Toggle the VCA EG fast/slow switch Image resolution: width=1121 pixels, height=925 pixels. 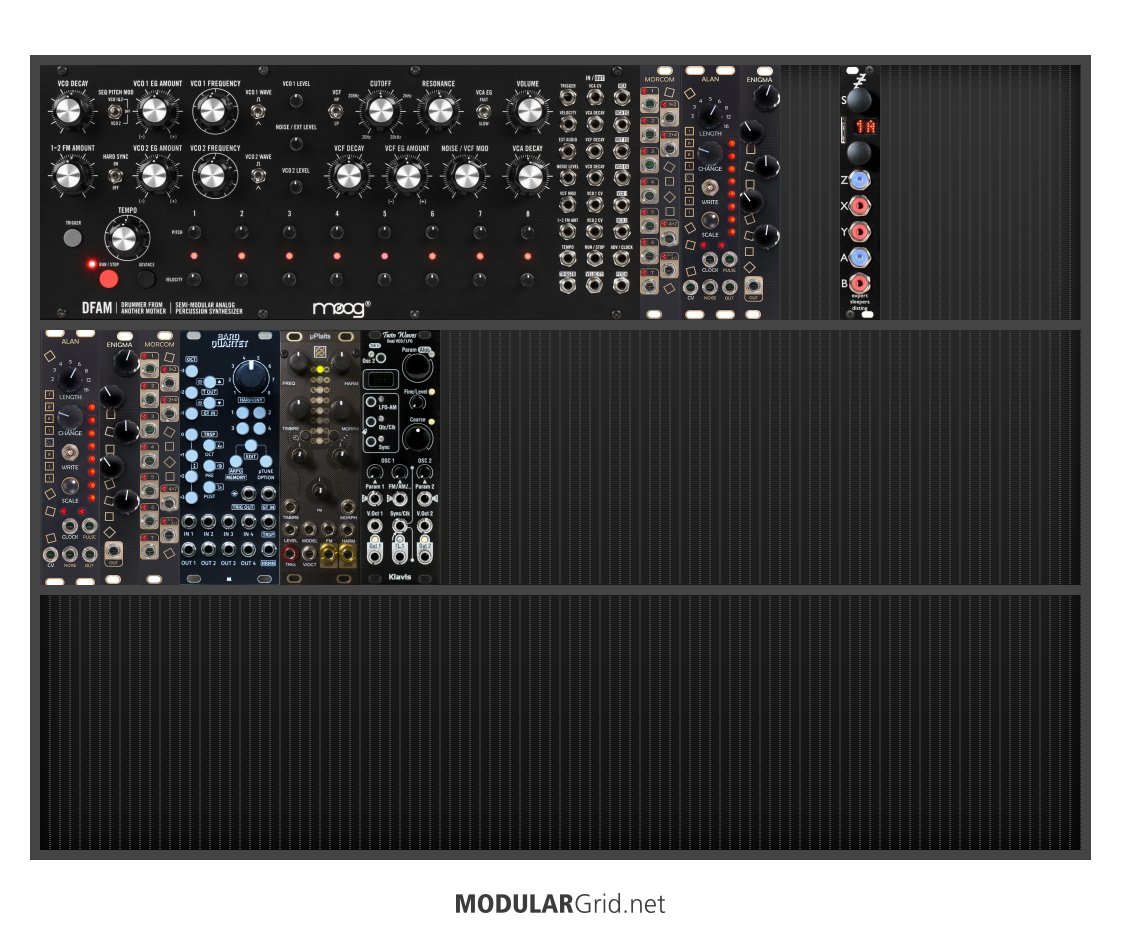point(483,111)
